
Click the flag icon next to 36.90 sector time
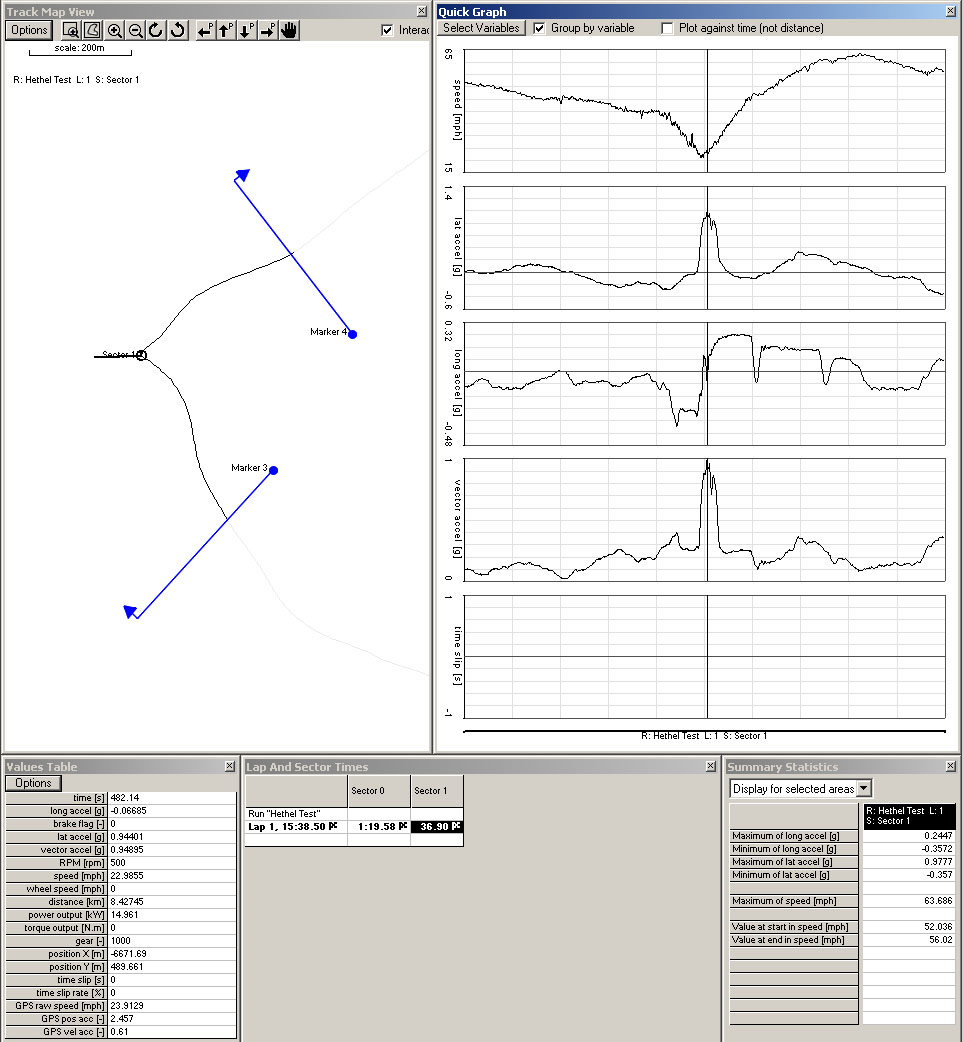[456, 826]
